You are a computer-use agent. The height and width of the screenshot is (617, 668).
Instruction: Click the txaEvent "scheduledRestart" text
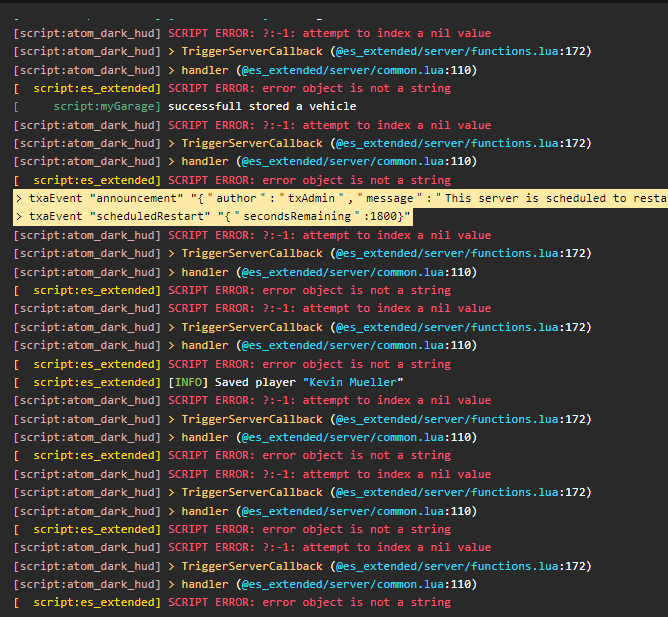click(x=120, y=216)
